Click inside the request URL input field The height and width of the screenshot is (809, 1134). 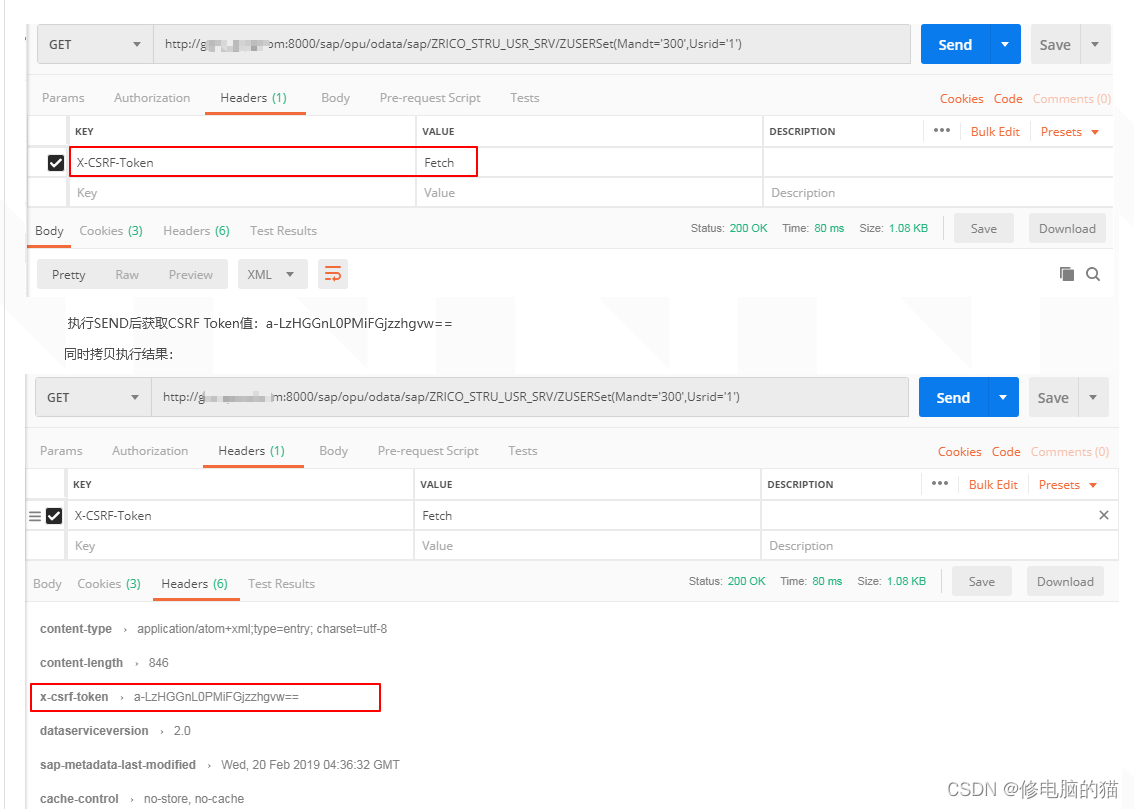[530, 44]
